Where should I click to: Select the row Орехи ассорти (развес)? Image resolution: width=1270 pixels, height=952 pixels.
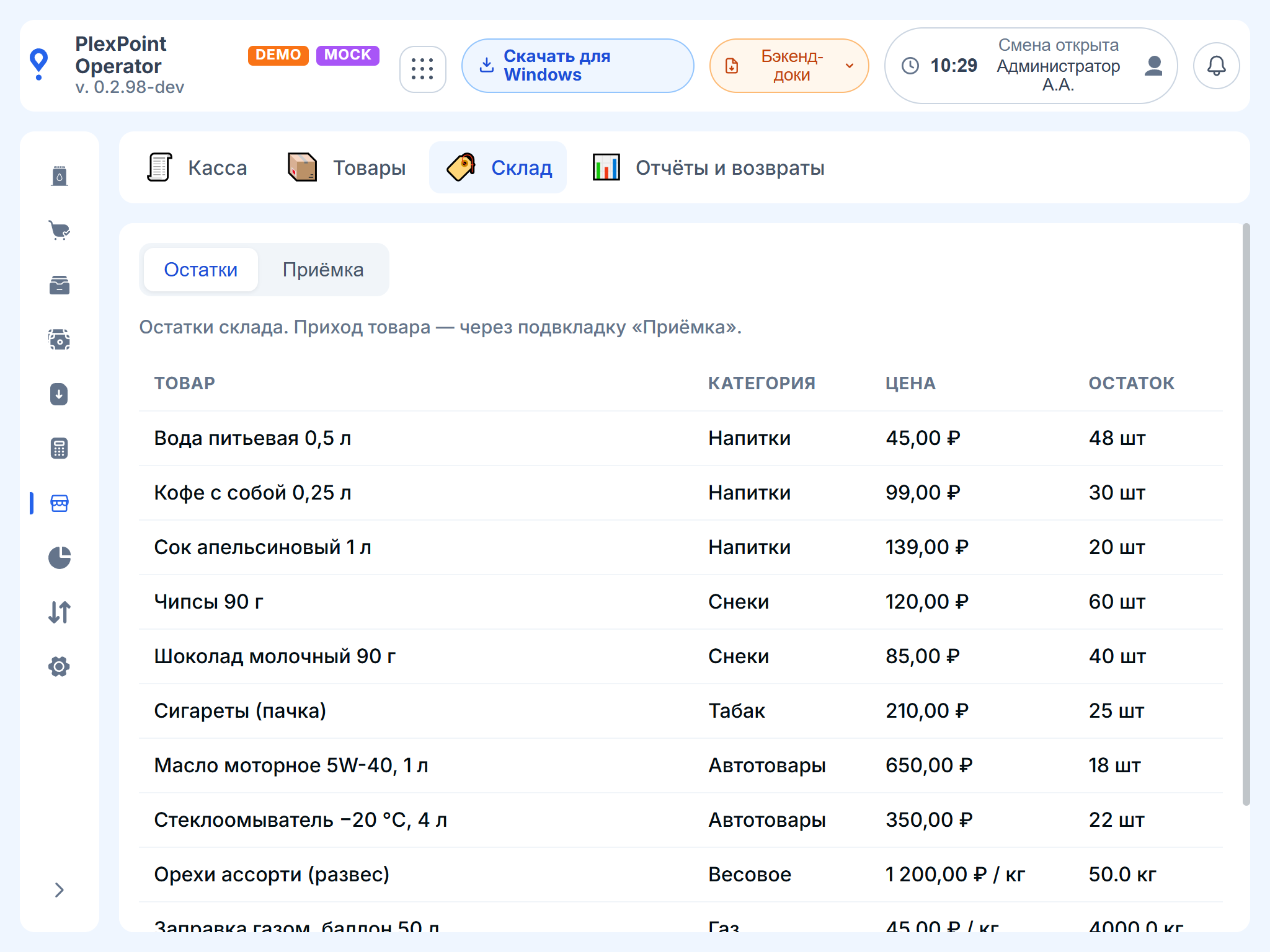pyautogui.click(x=681, y=875)
